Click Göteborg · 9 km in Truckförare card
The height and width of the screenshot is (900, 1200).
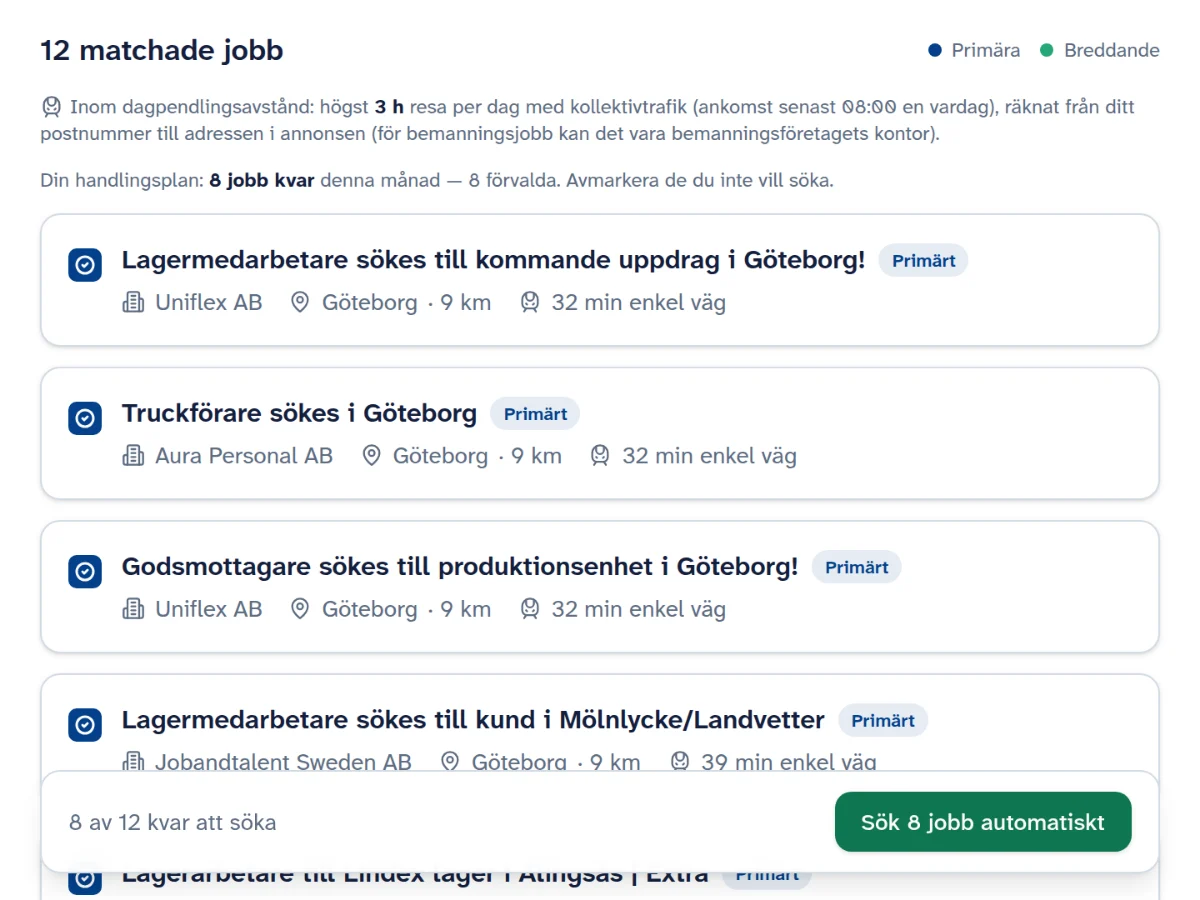[x=477, y=456]
